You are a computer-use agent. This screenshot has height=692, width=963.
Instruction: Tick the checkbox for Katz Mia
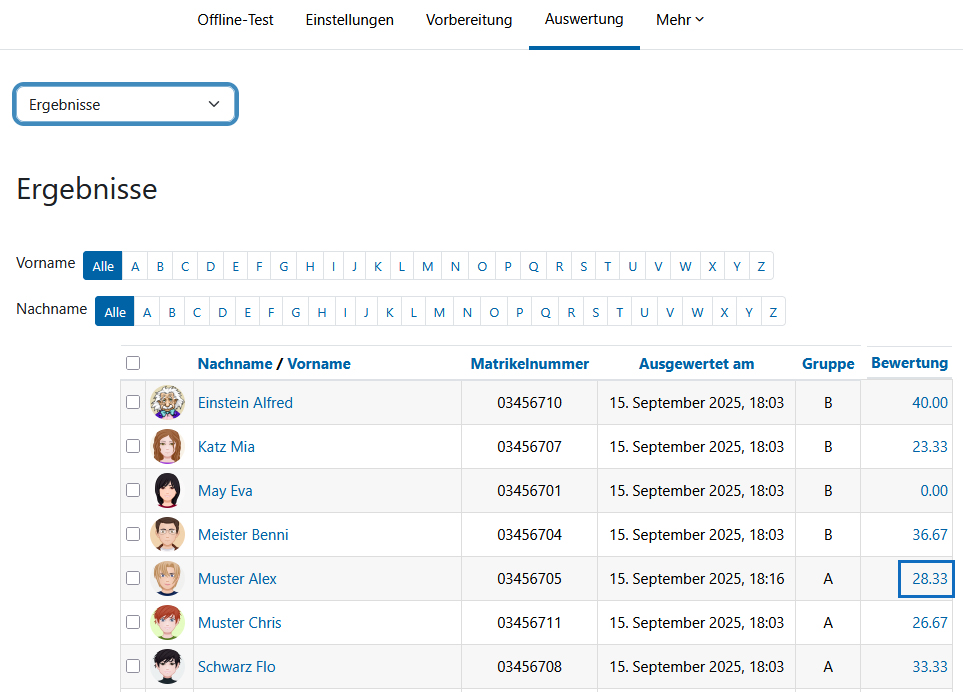coord(133,446)
